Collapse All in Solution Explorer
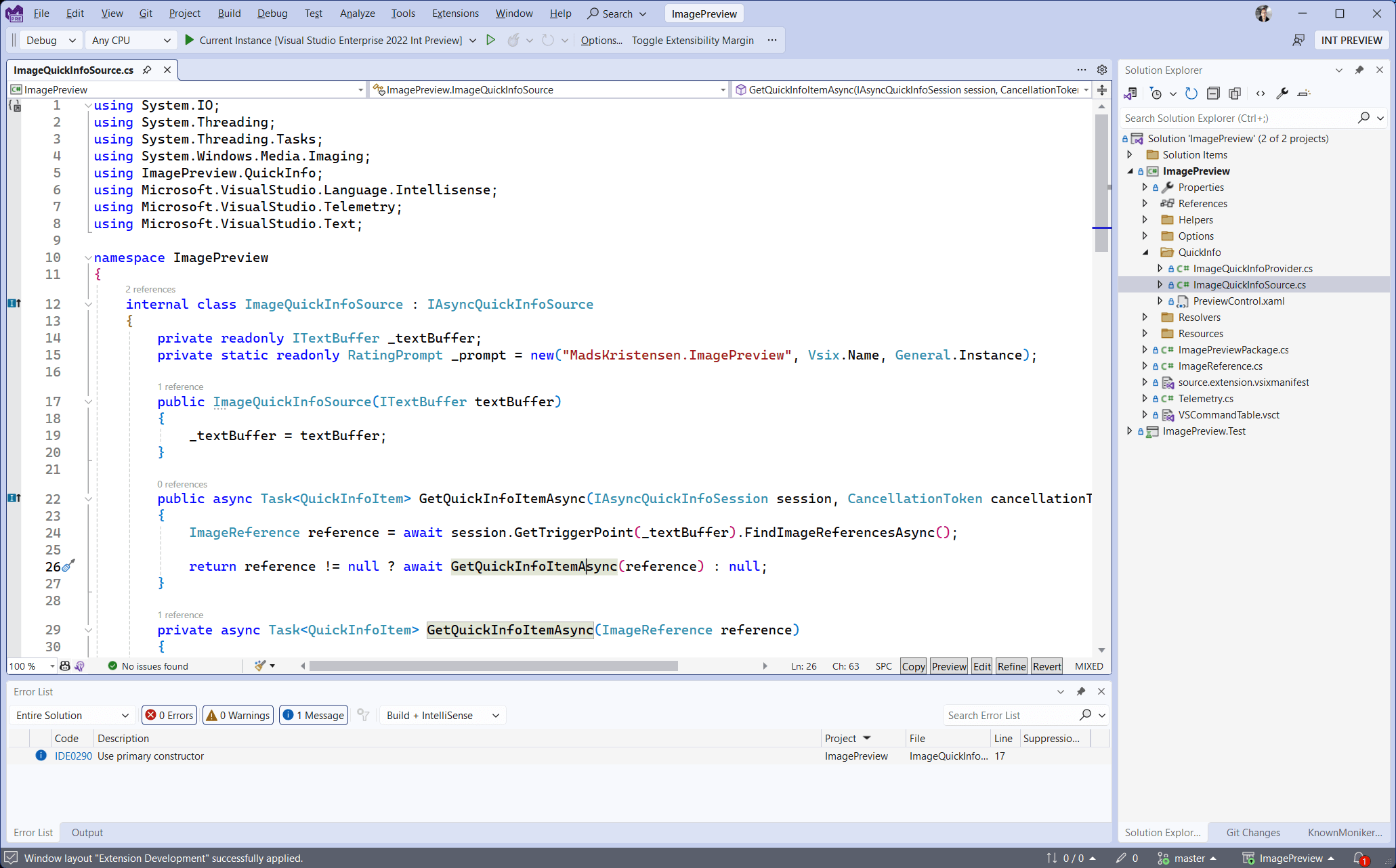Screen dimensions: 1396x868 tap(1213, 93)
